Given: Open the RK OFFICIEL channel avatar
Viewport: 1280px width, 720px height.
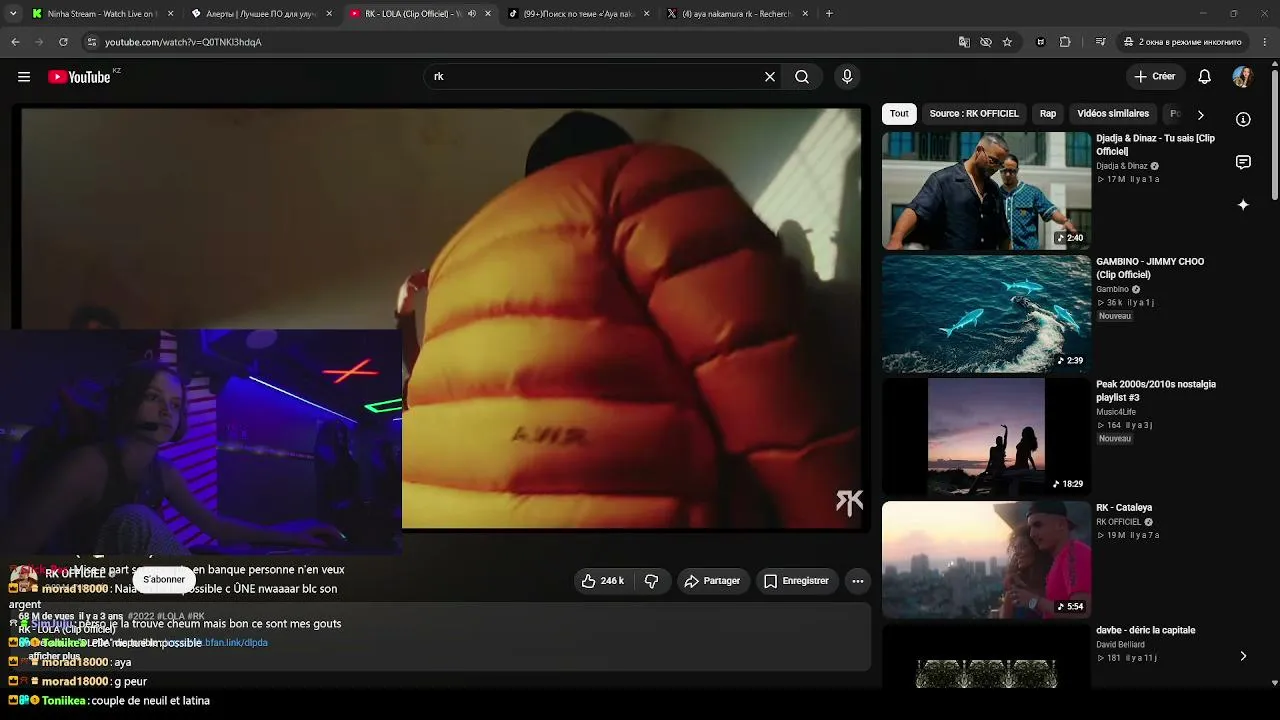Looking at the screenshot, I should coord(24,577).
